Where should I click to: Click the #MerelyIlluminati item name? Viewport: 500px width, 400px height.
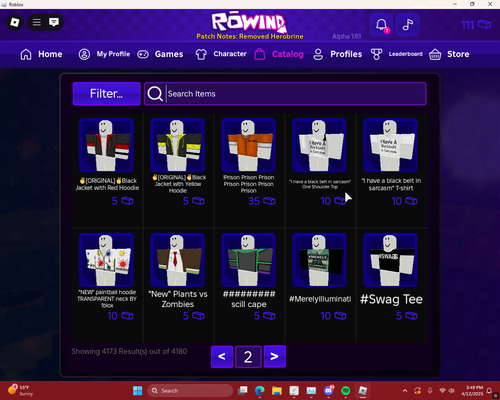[x=320, y=299]
